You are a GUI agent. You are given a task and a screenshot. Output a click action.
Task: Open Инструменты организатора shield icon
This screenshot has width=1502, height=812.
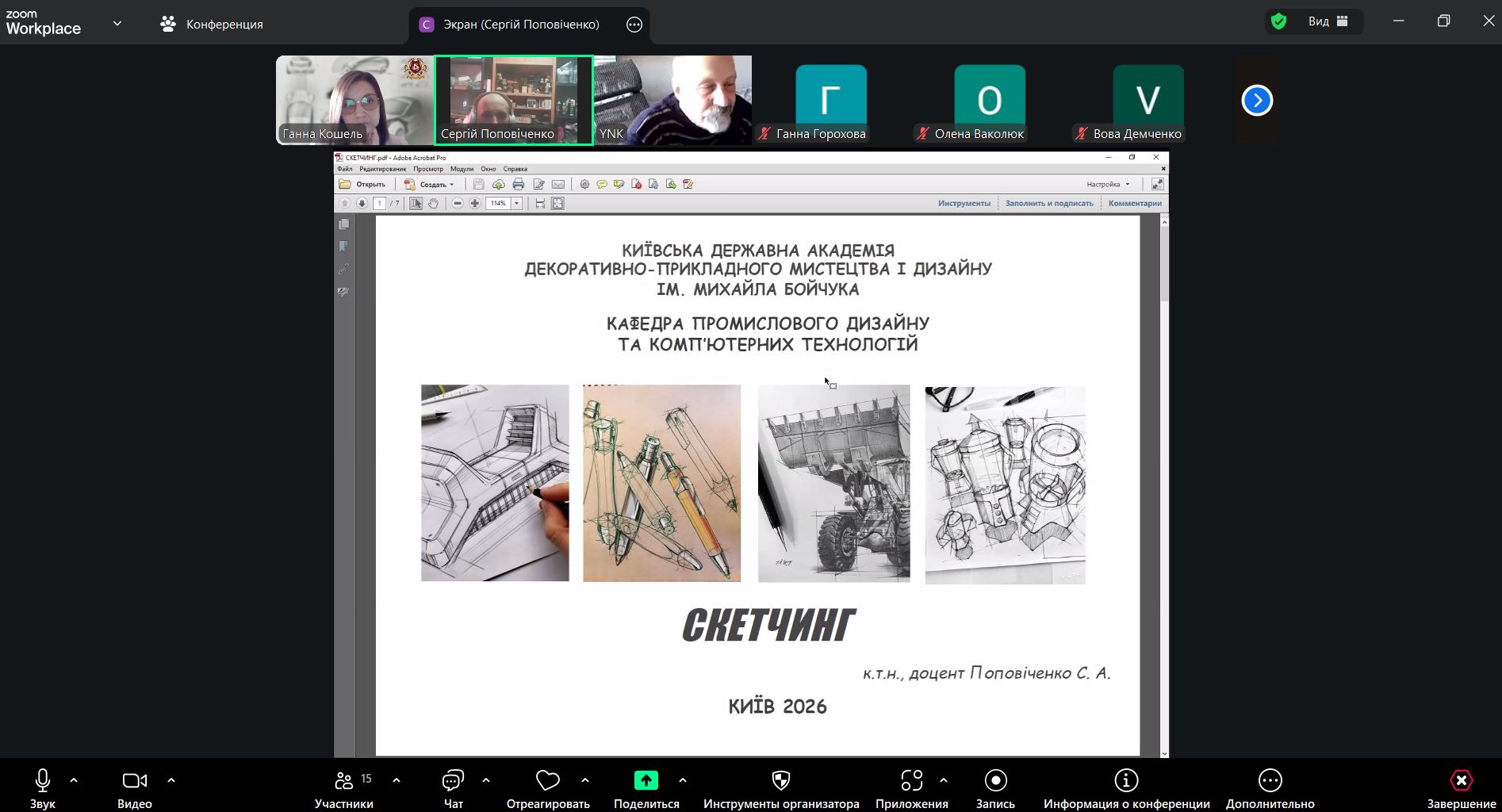click(780, 781)
